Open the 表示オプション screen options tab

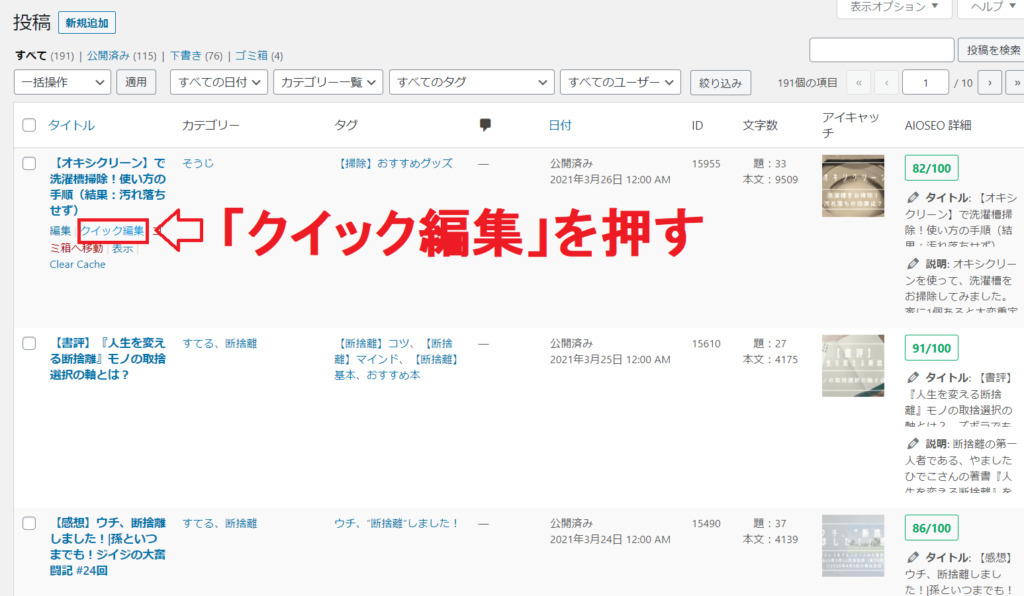(894, 7)
